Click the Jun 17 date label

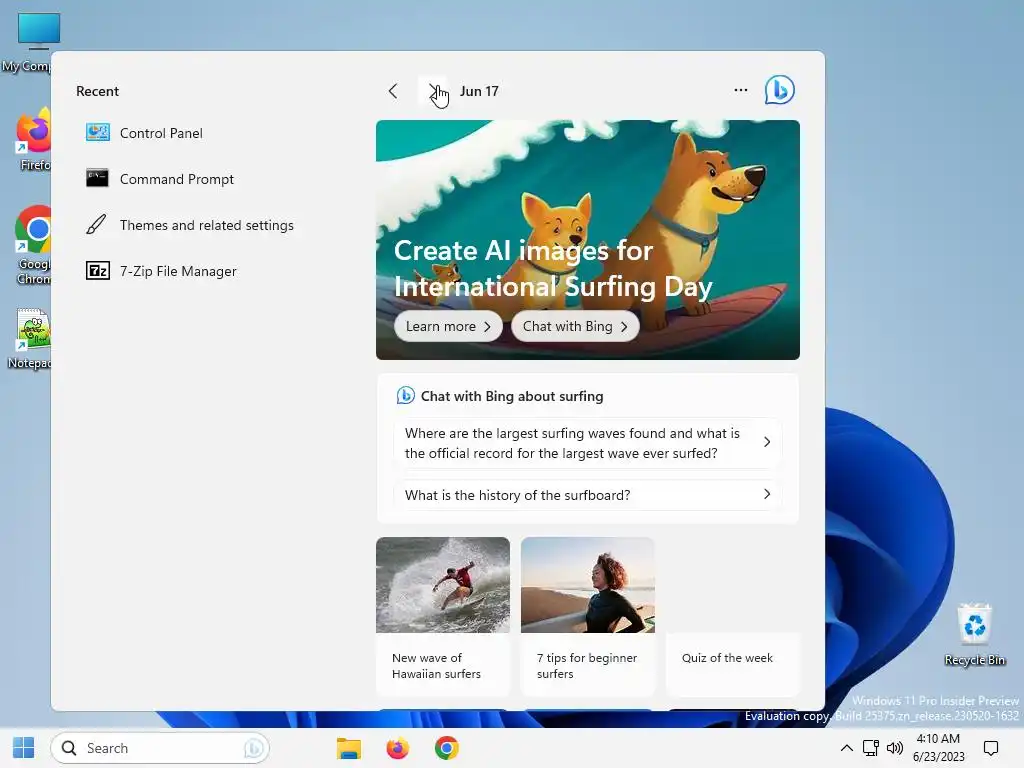479,91
